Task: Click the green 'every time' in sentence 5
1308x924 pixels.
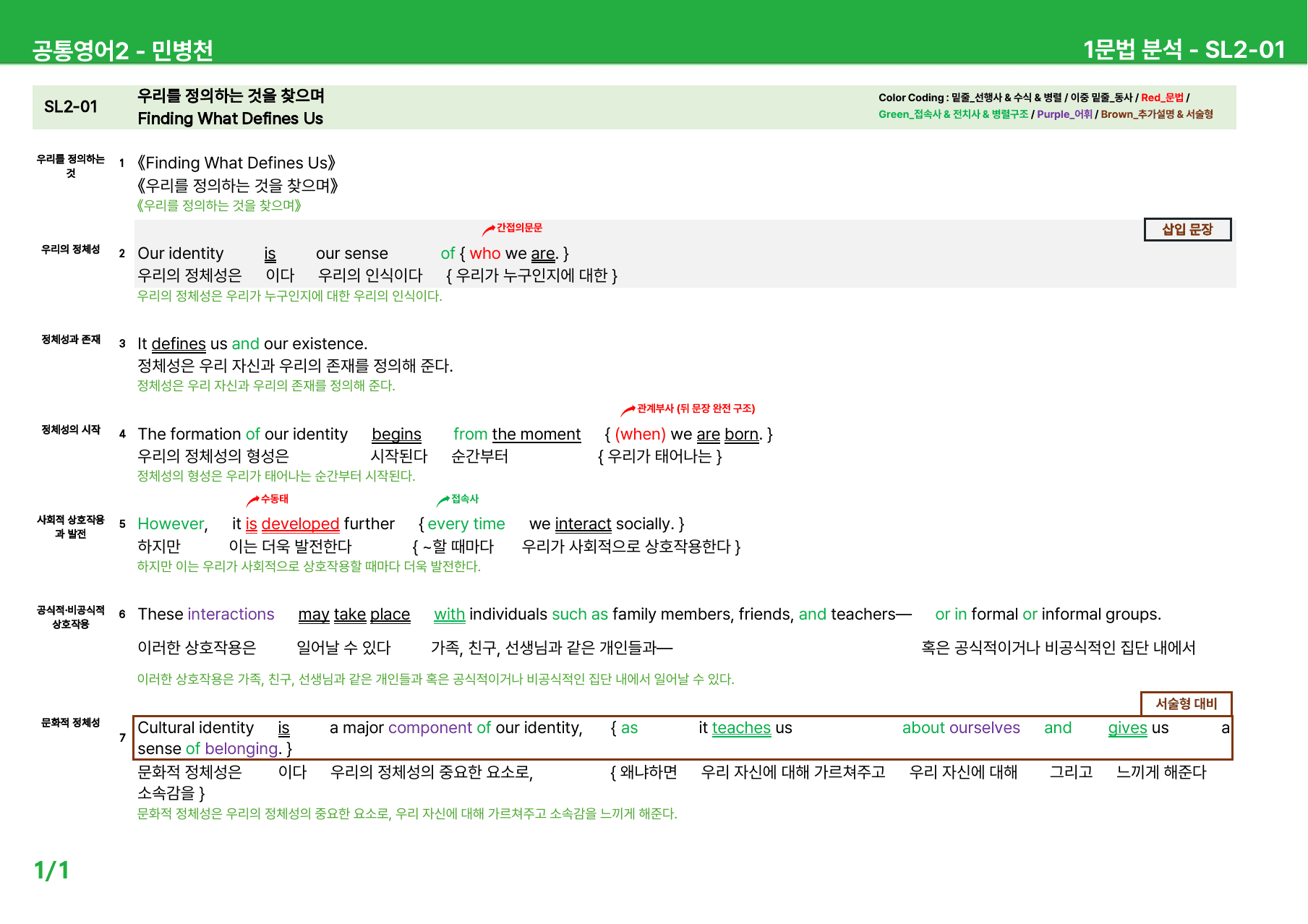Action: click(466, 524)
